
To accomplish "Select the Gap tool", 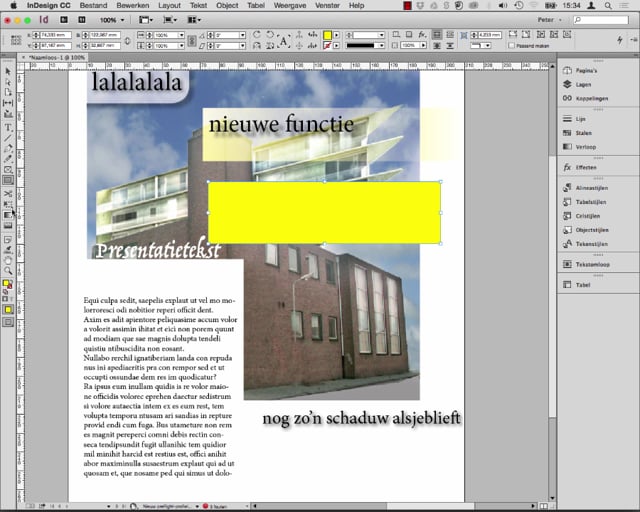I will 8,103.
